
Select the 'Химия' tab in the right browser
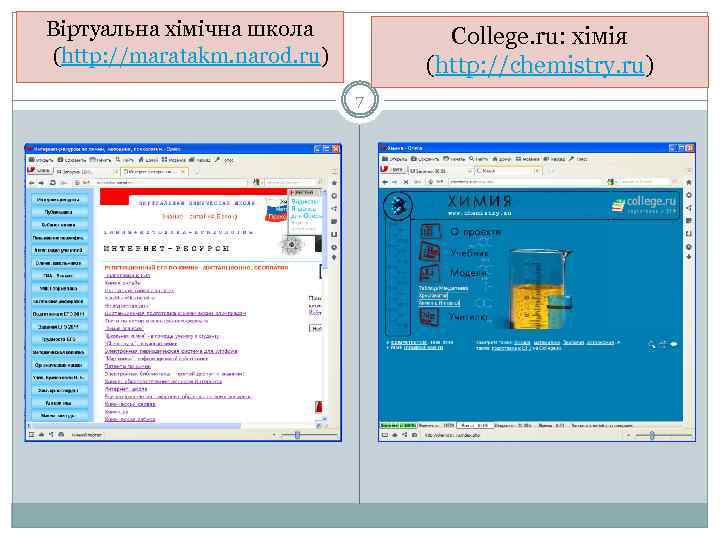click(x=507, y=170)
